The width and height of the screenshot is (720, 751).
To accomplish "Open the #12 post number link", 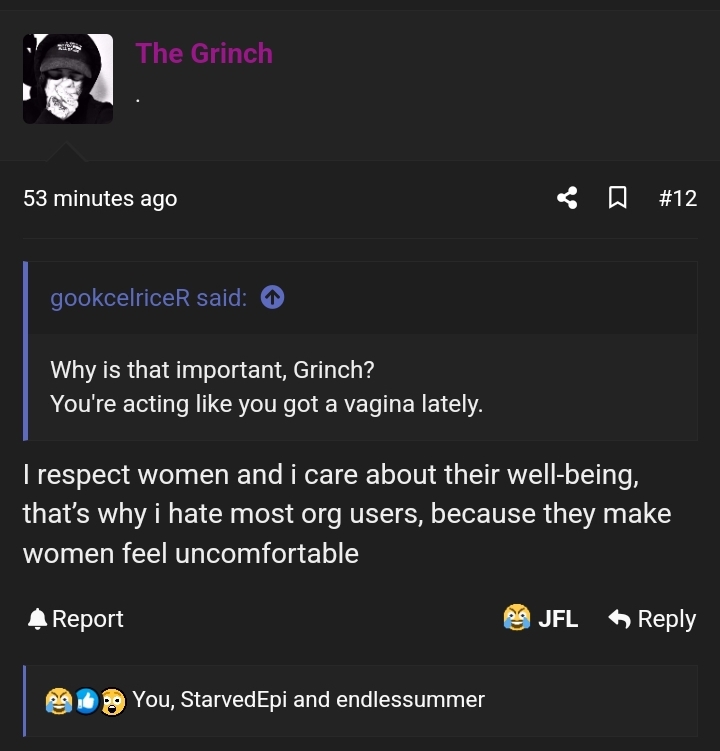I will tap(677, 198).
